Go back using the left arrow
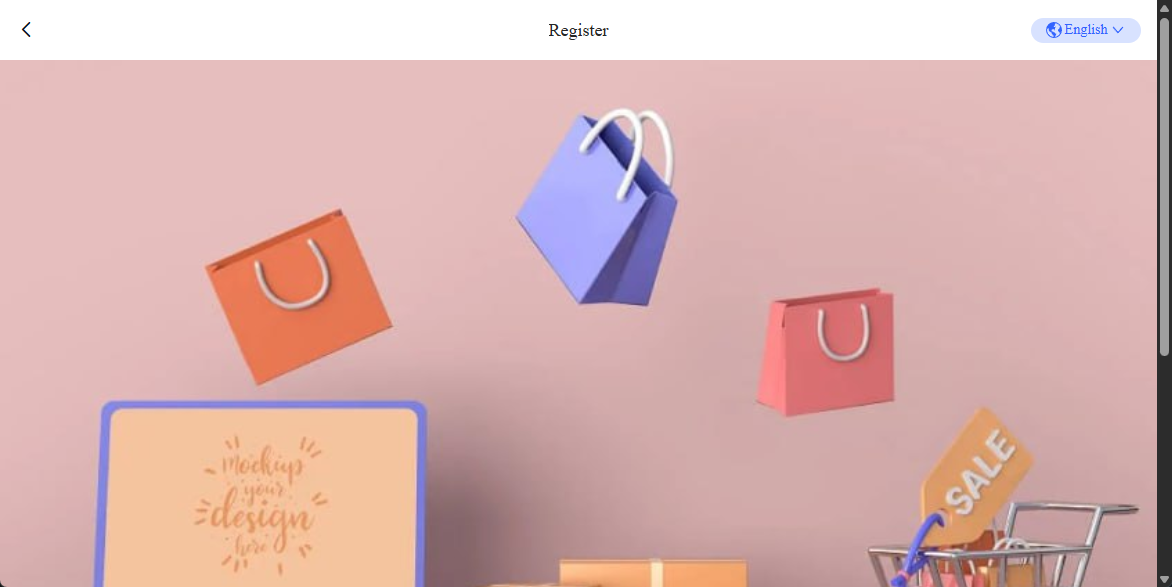Screen dimensions: 1172x587 click(x=26, y=30)
